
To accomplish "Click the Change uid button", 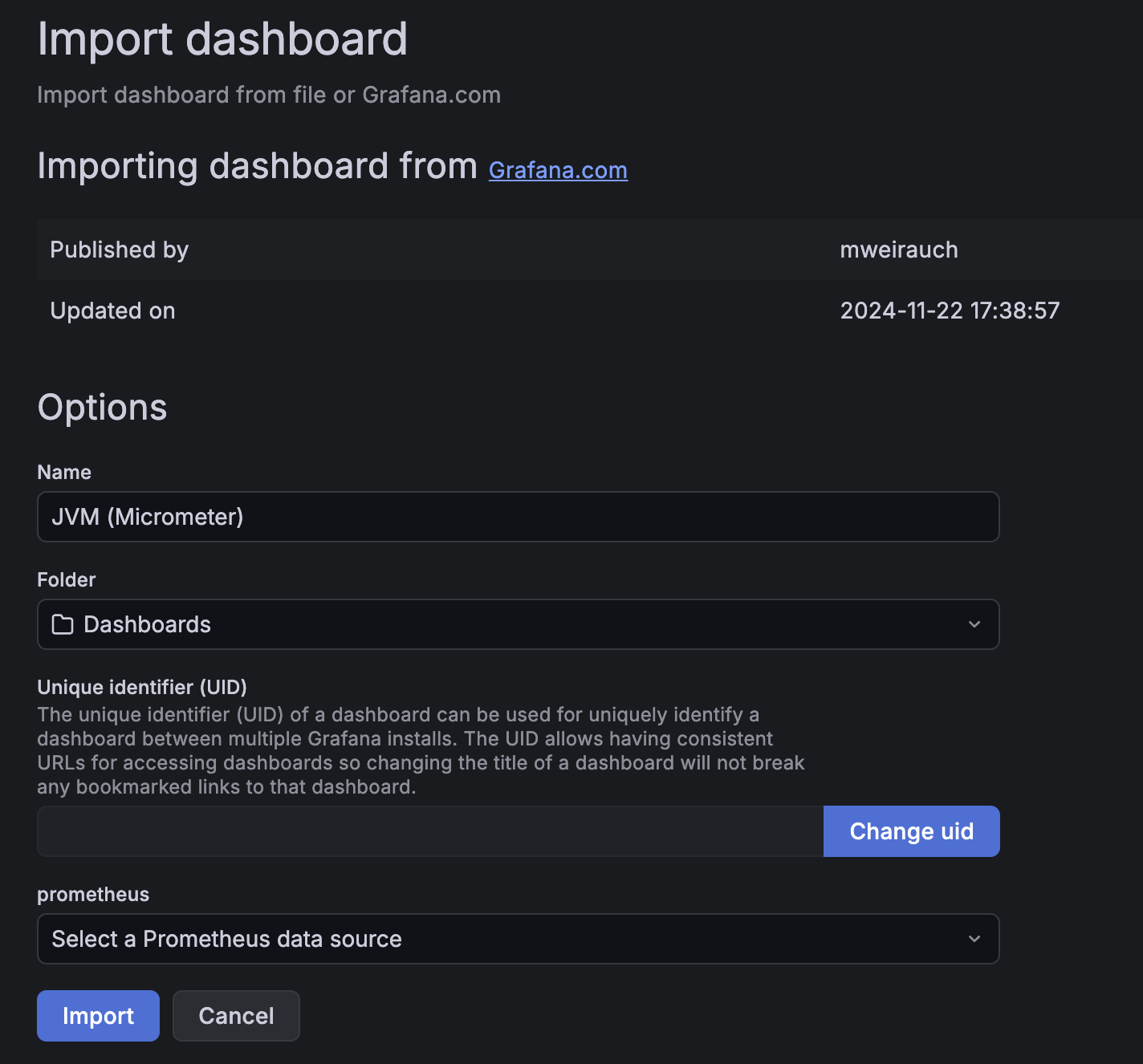I will coord(912,831).
